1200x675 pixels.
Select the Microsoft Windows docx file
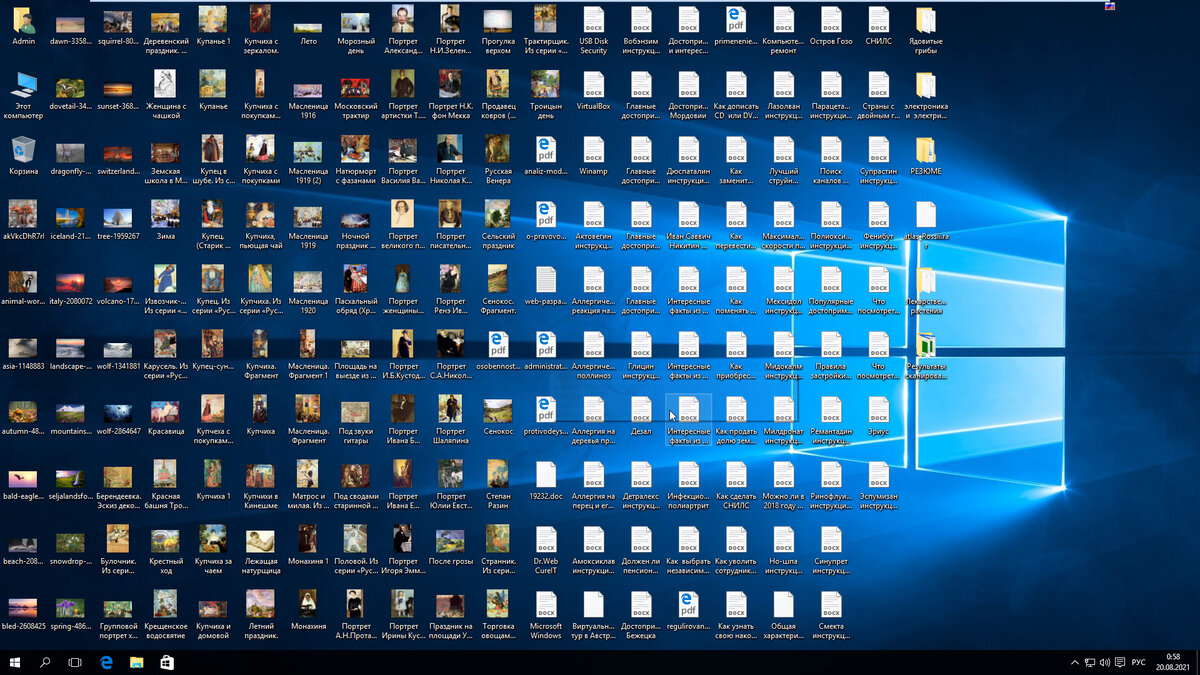point(545,605)
